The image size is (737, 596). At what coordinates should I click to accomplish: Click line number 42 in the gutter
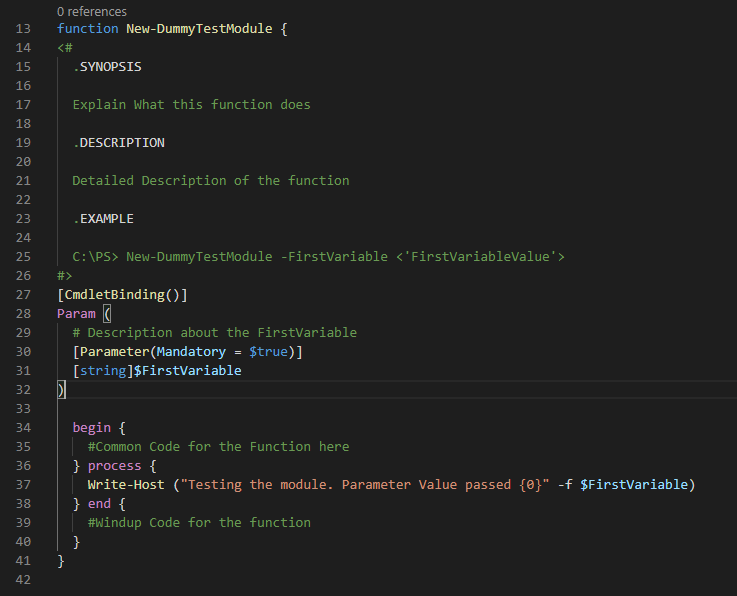coord(24,580)
